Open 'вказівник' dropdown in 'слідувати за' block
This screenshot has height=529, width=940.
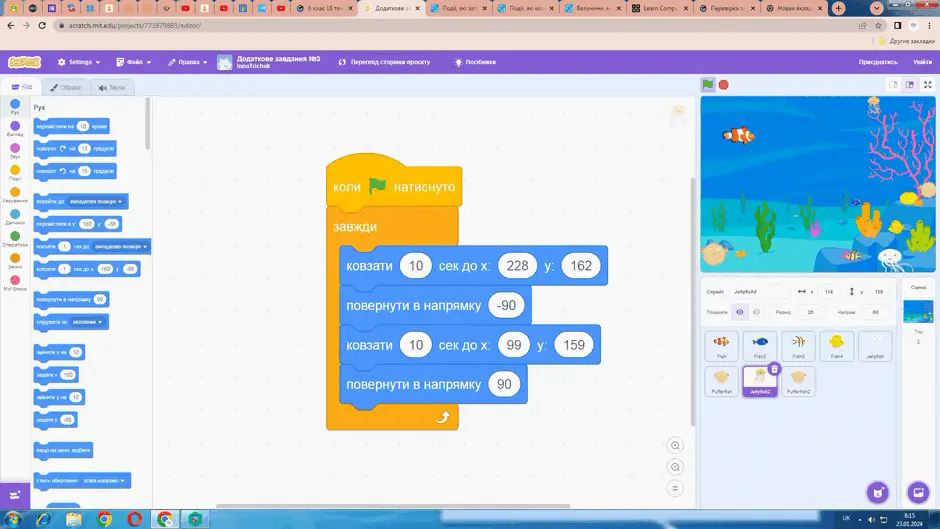click(88, 322)
